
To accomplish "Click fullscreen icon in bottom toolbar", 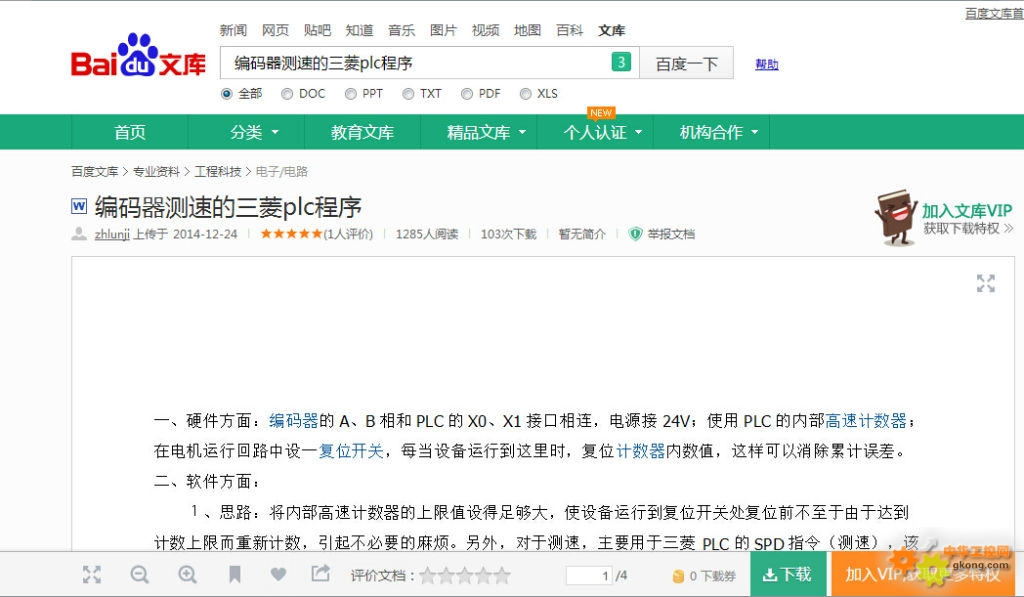I will click(x=92, y=575).
